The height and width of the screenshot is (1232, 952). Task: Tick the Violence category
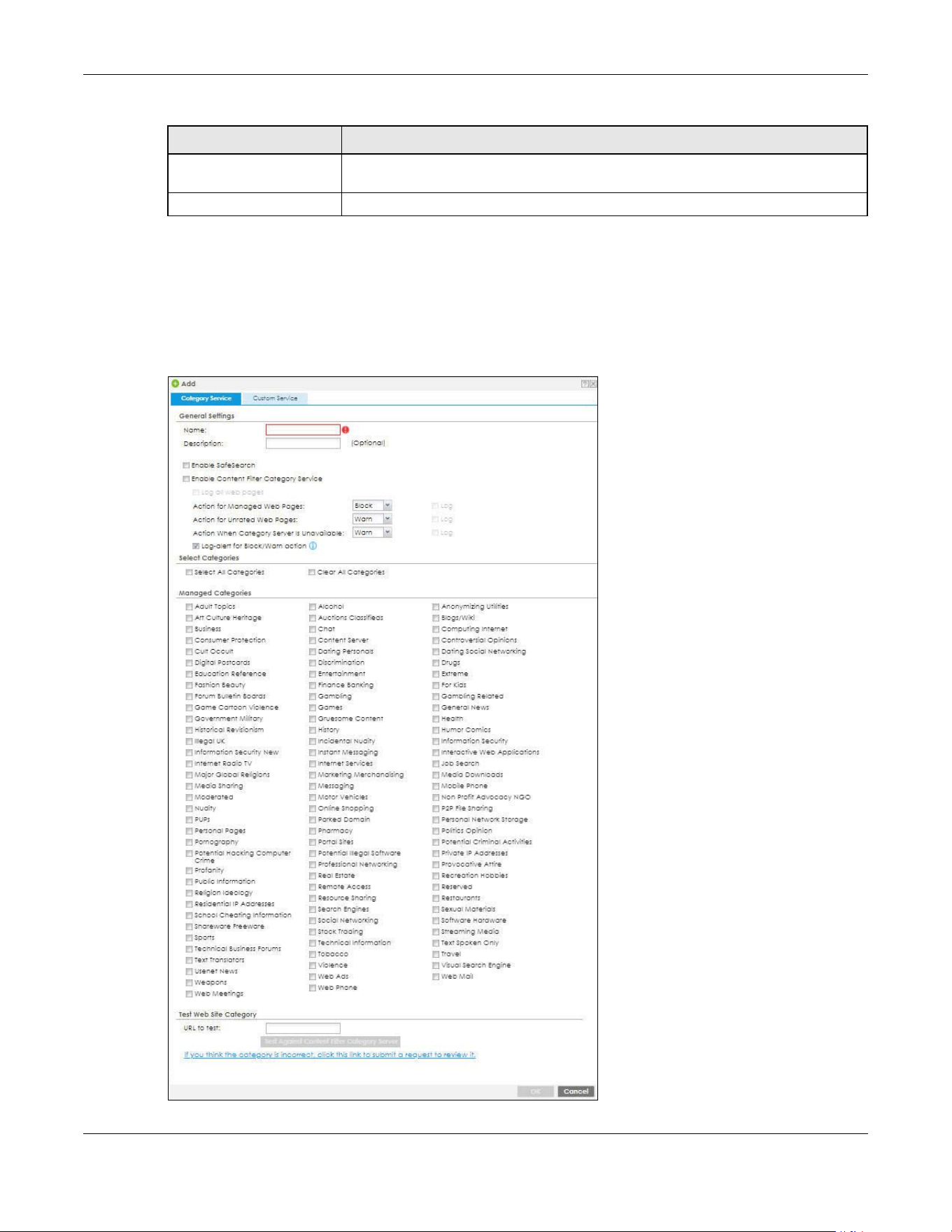(313, 965)
